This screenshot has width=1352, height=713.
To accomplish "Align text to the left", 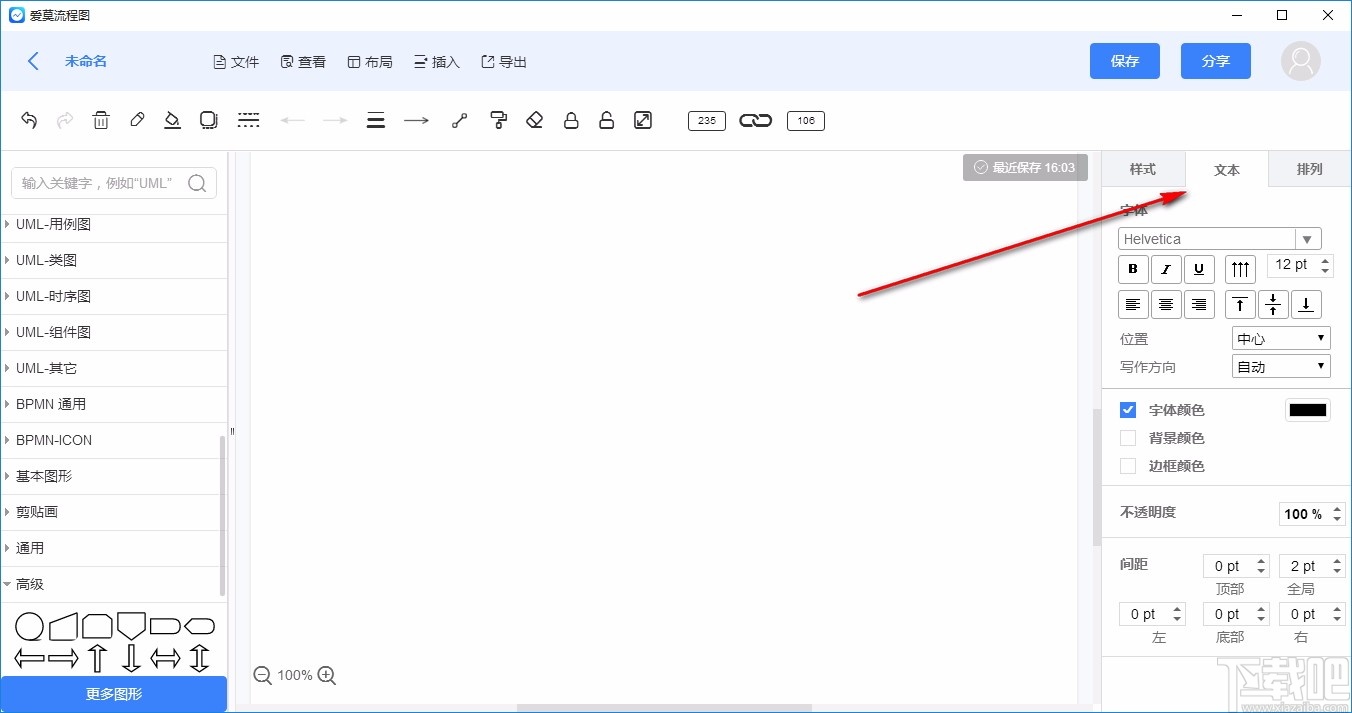I will pyautogui.click(x=1133, y=304).
